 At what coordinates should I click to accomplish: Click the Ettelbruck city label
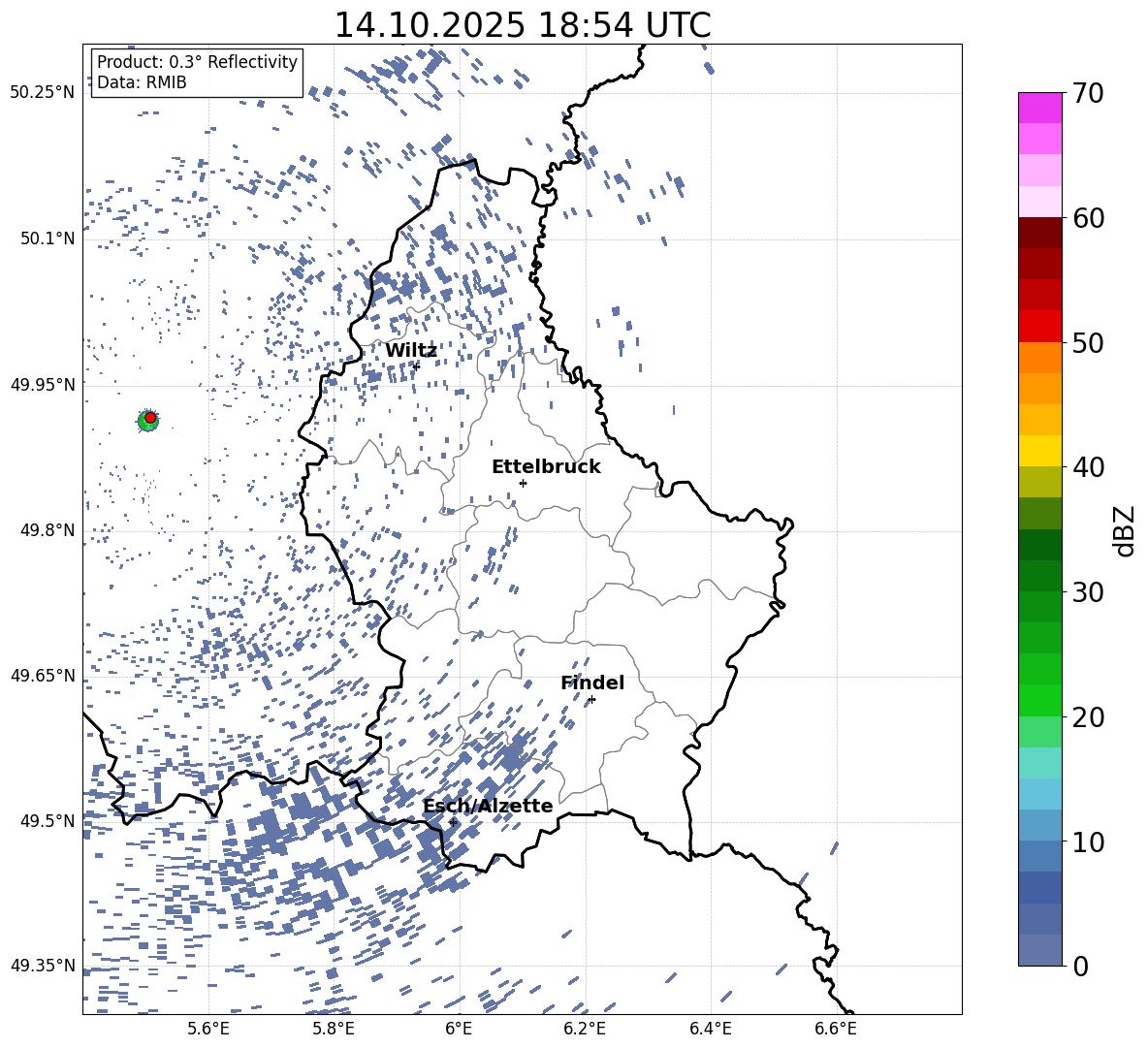click(x=546, y=467)
